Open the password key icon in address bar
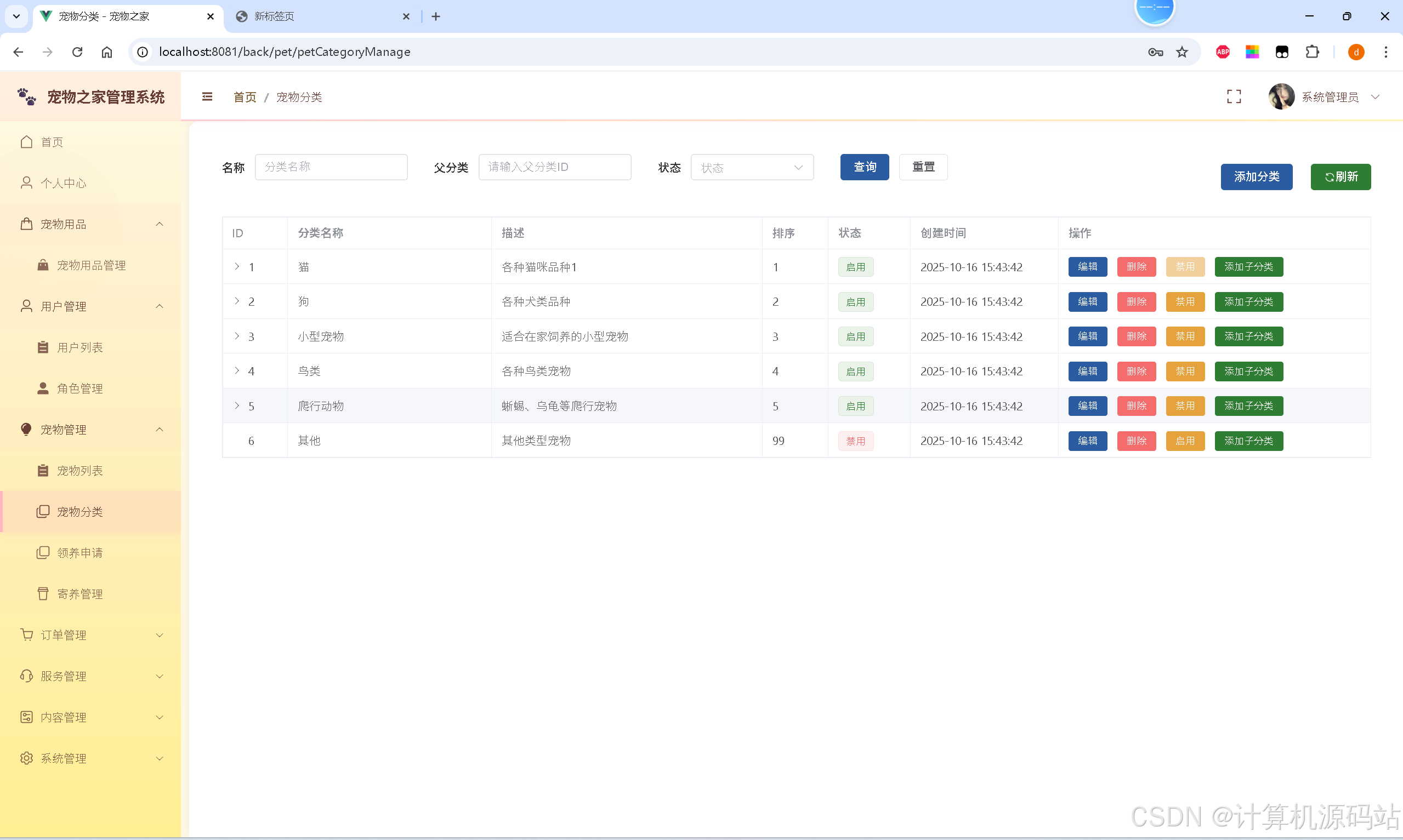The image size is (1403, 840). pos(1156,52)
